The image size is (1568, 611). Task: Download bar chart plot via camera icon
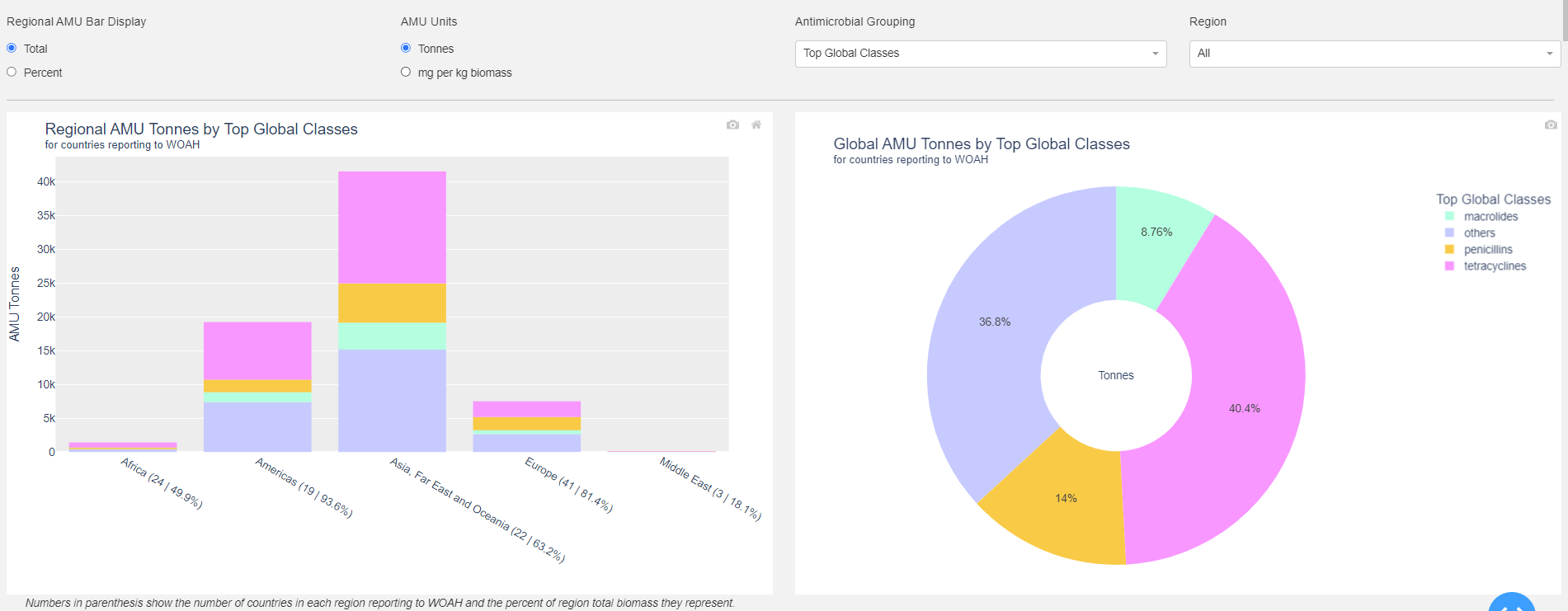(732, 125)
